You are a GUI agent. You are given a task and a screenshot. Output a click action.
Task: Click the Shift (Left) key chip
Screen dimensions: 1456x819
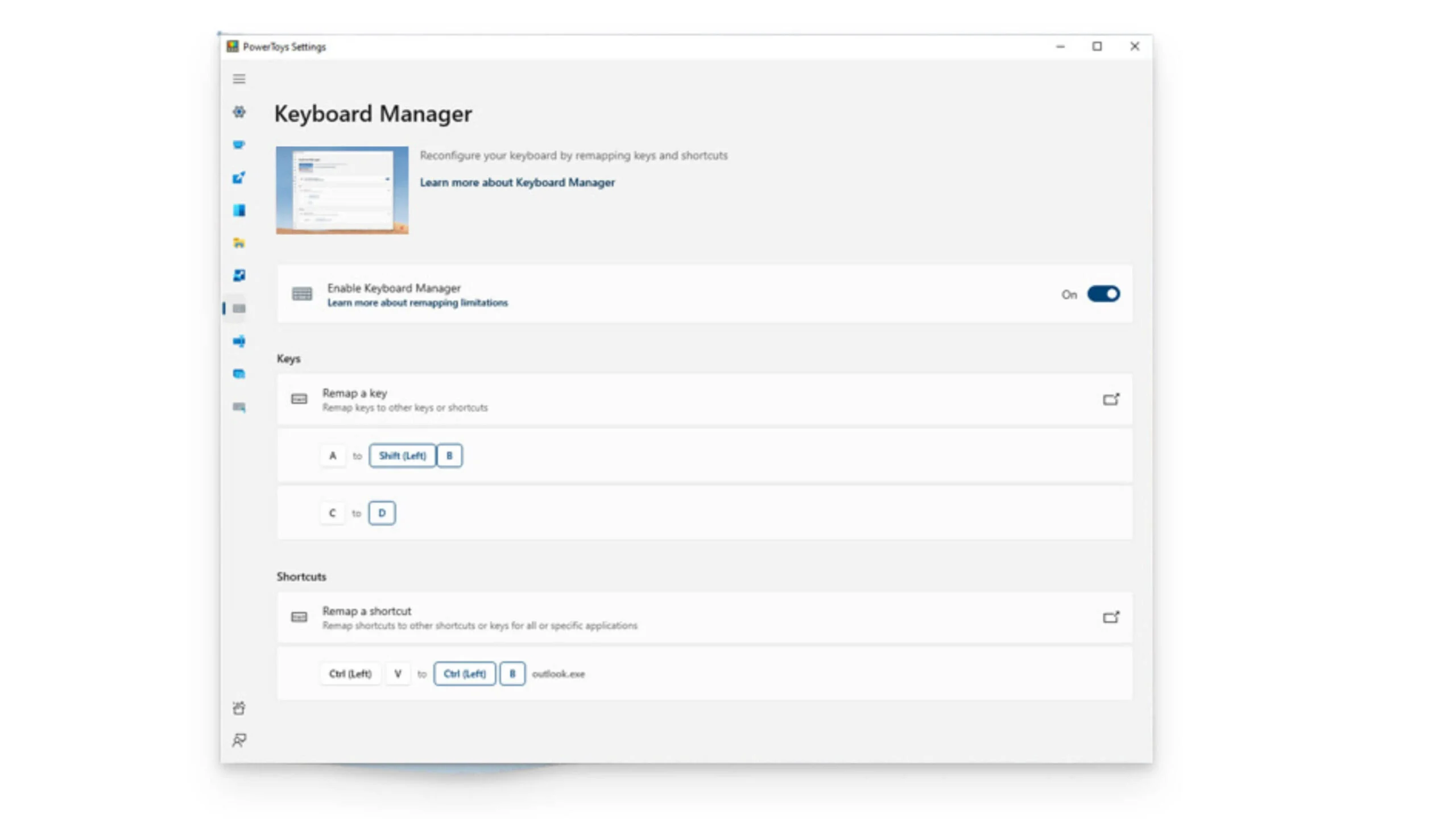[402, 456]
